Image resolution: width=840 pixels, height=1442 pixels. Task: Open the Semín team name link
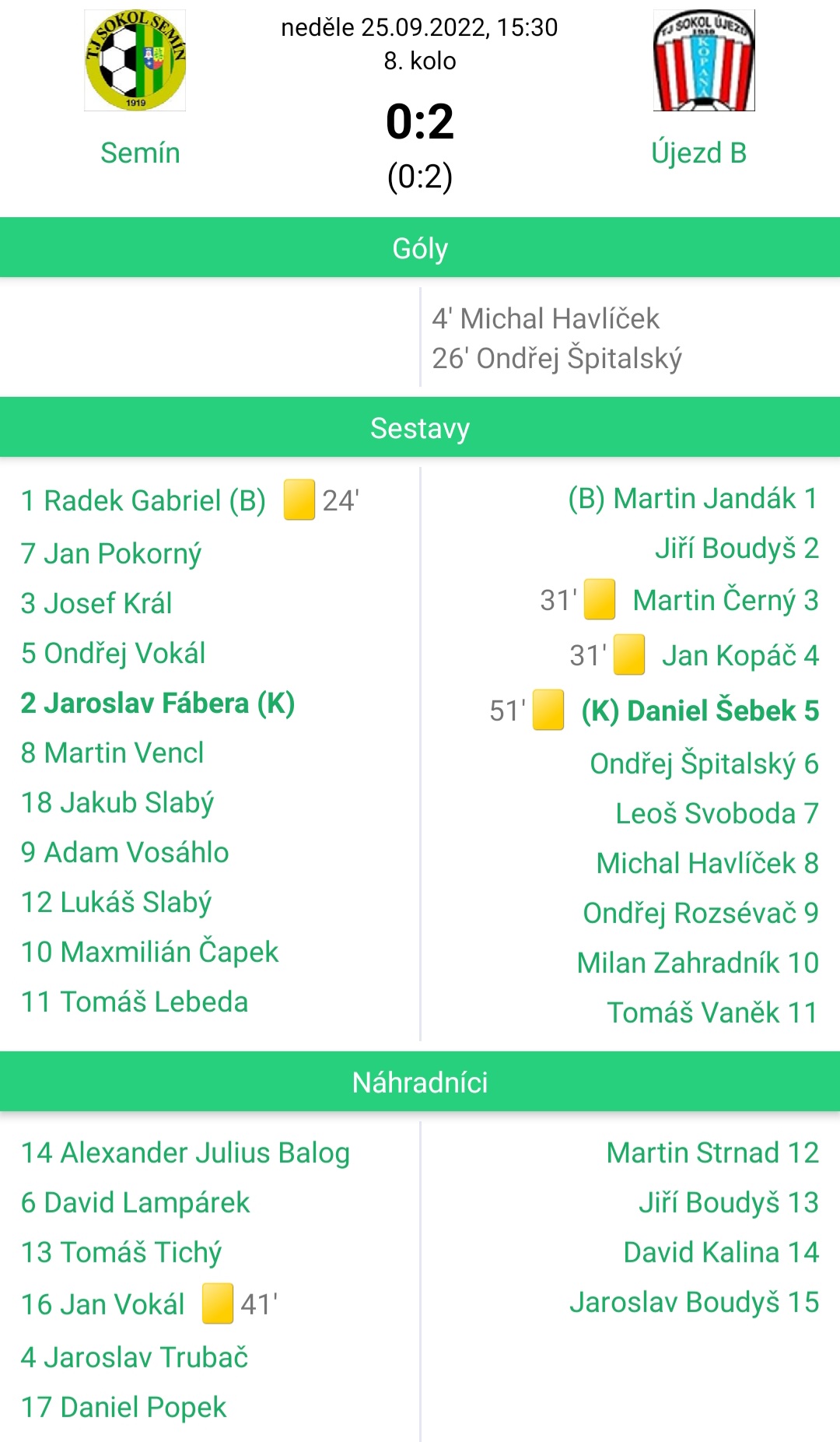[140, 153]
